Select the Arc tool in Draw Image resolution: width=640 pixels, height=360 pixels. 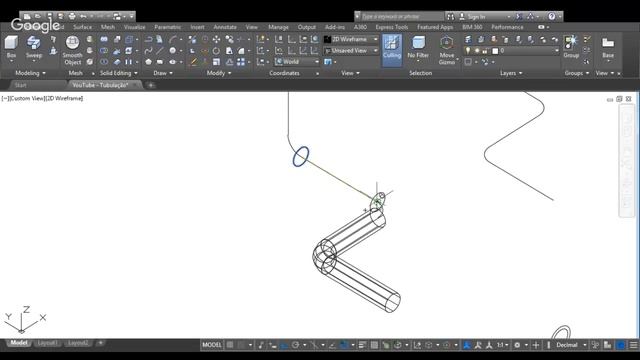pyautogui.click(x=173, y=39)
